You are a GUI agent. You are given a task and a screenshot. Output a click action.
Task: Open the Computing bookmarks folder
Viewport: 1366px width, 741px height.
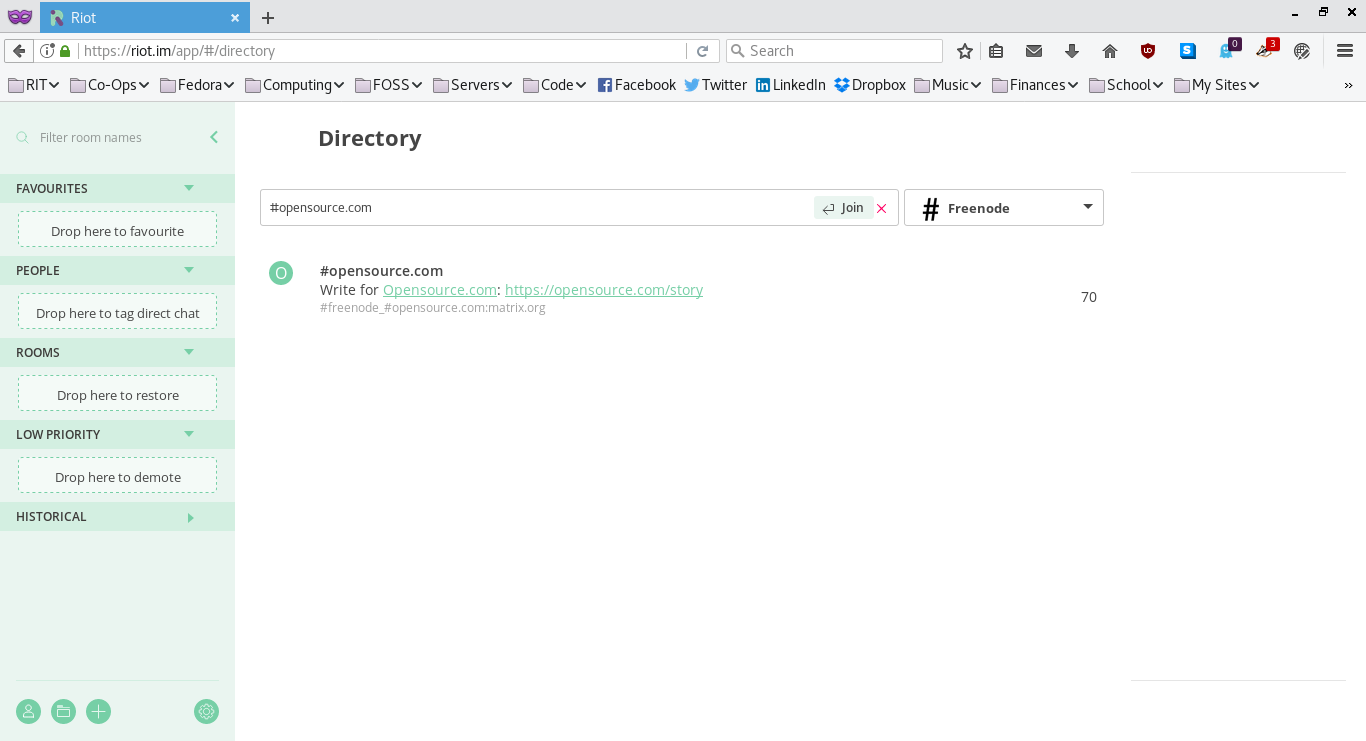295,85
